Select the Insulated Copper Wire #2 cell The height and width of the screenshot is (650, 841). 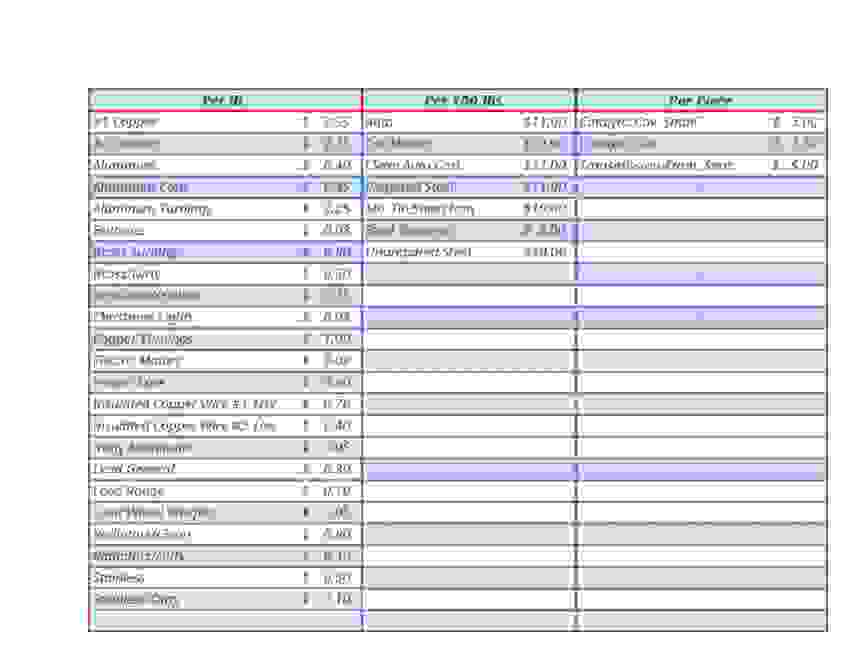(x=185, y=426)
